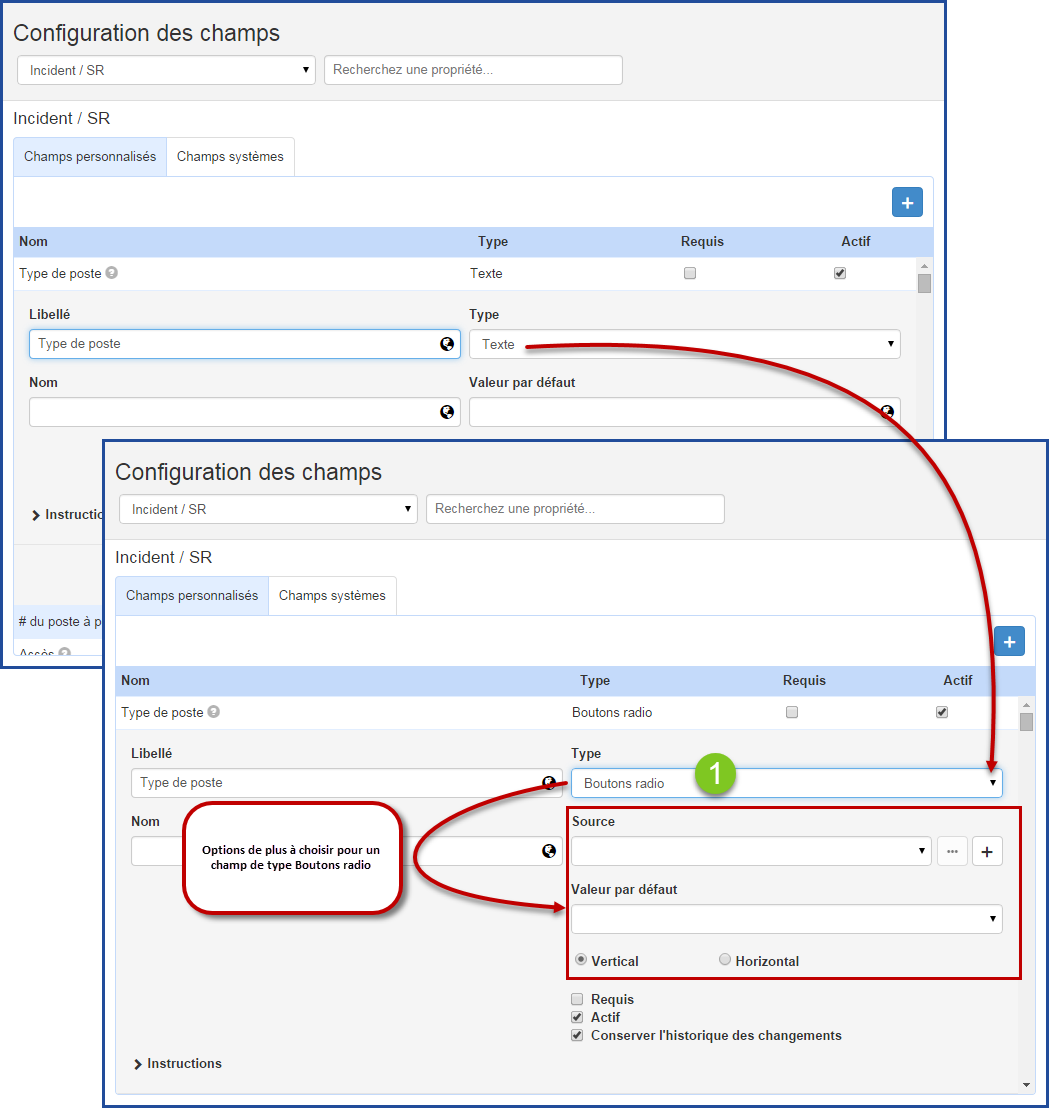Image resolution: width=1049 pixels, height=1108 pixels.
Task: Click the globe icon in the Libellé field beside Boutons radio
Action: pyautogui.click(x=549, y=783)
